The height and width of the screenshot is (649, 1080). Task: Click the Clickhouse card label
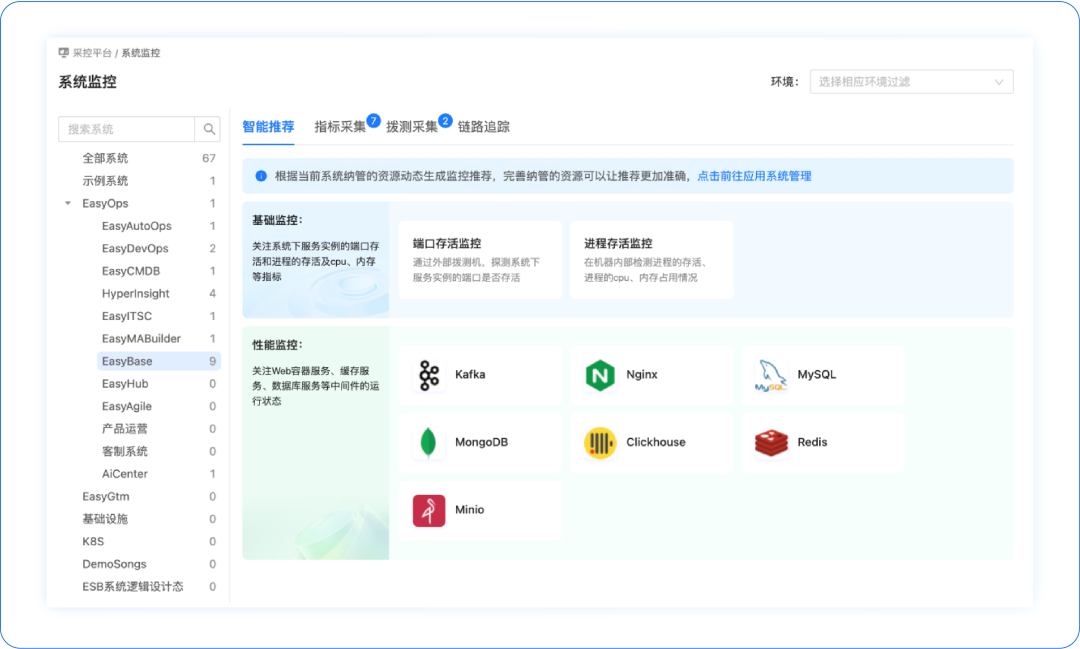[x=655, y=442]
